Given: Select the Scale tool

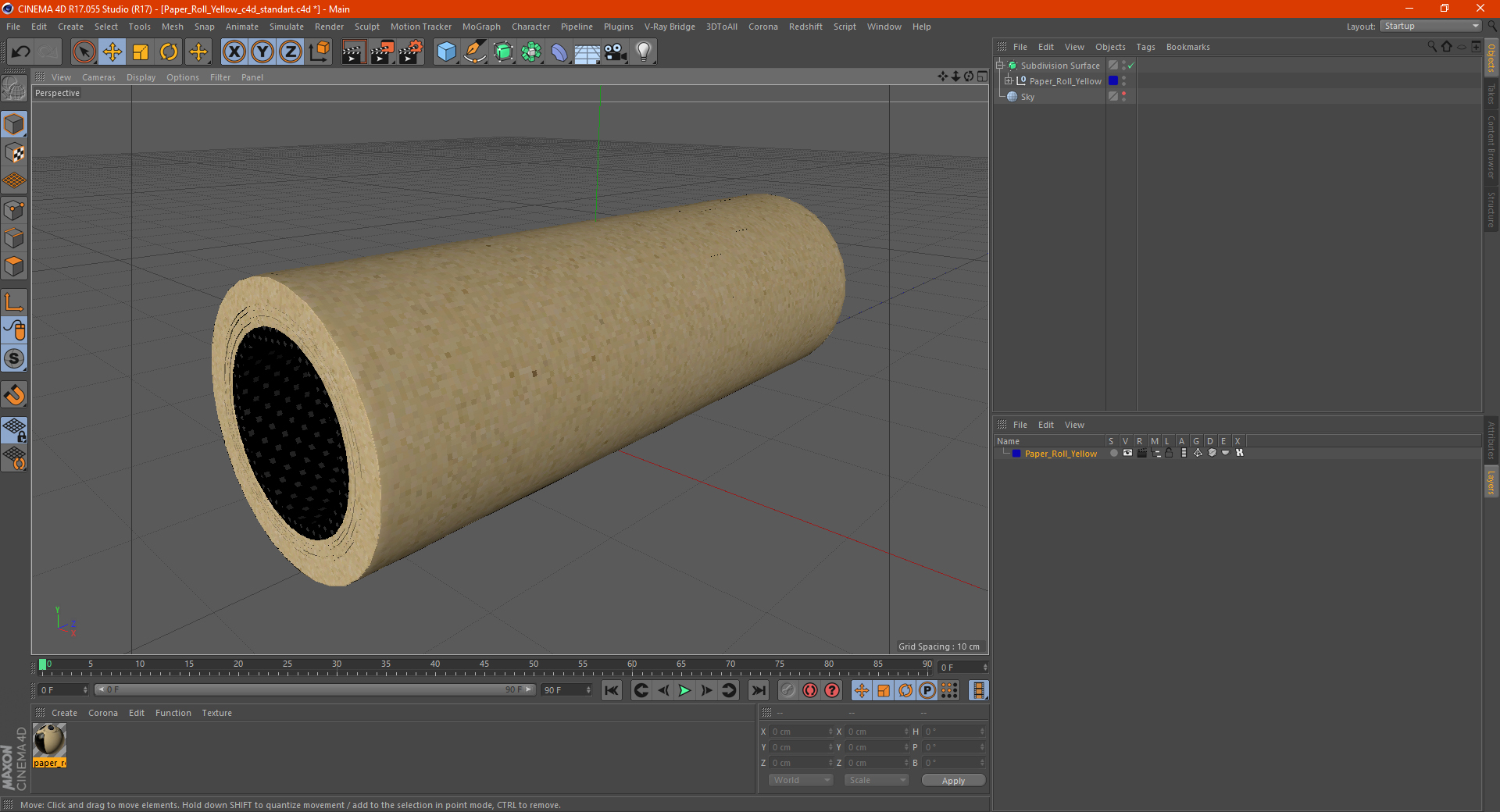Looking at the screenshot, I should coord(141,52).
